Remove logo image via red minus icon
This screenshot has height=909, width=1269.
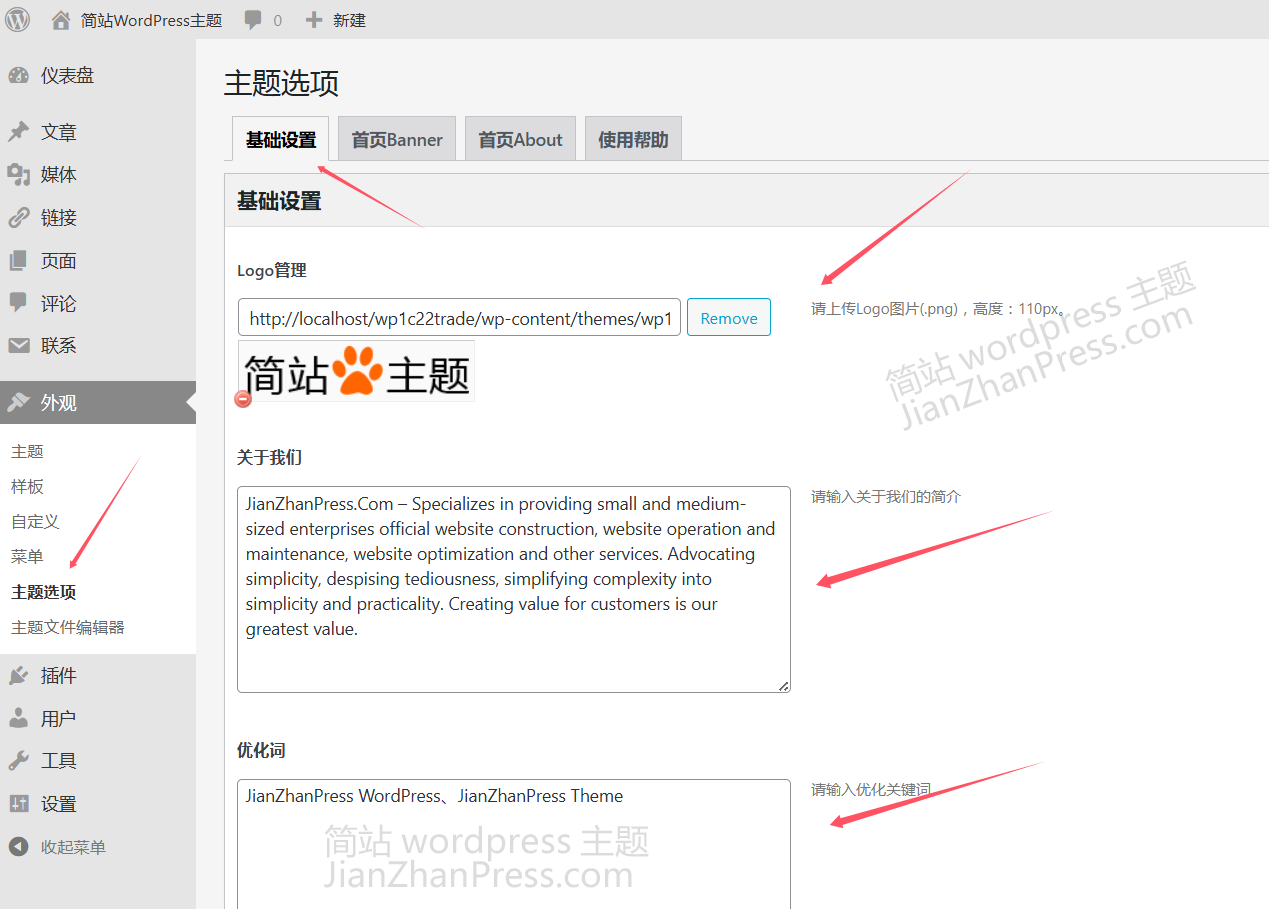243,399
